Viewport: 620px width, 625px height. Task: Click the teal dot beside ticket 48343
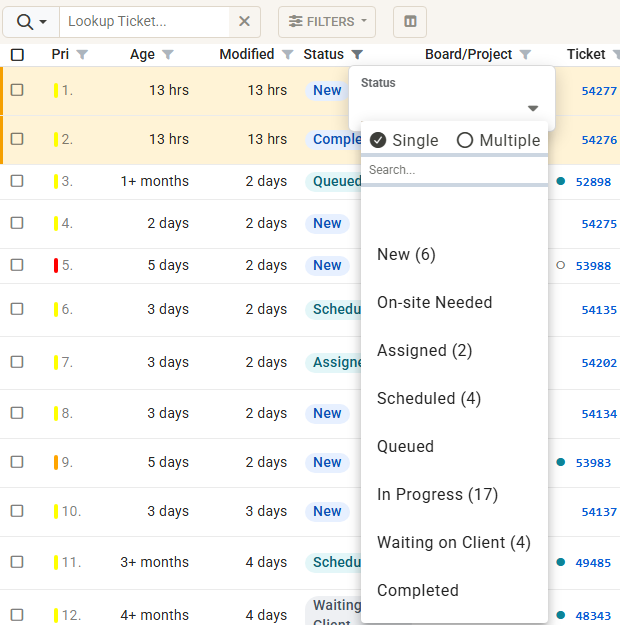point(561,615)
